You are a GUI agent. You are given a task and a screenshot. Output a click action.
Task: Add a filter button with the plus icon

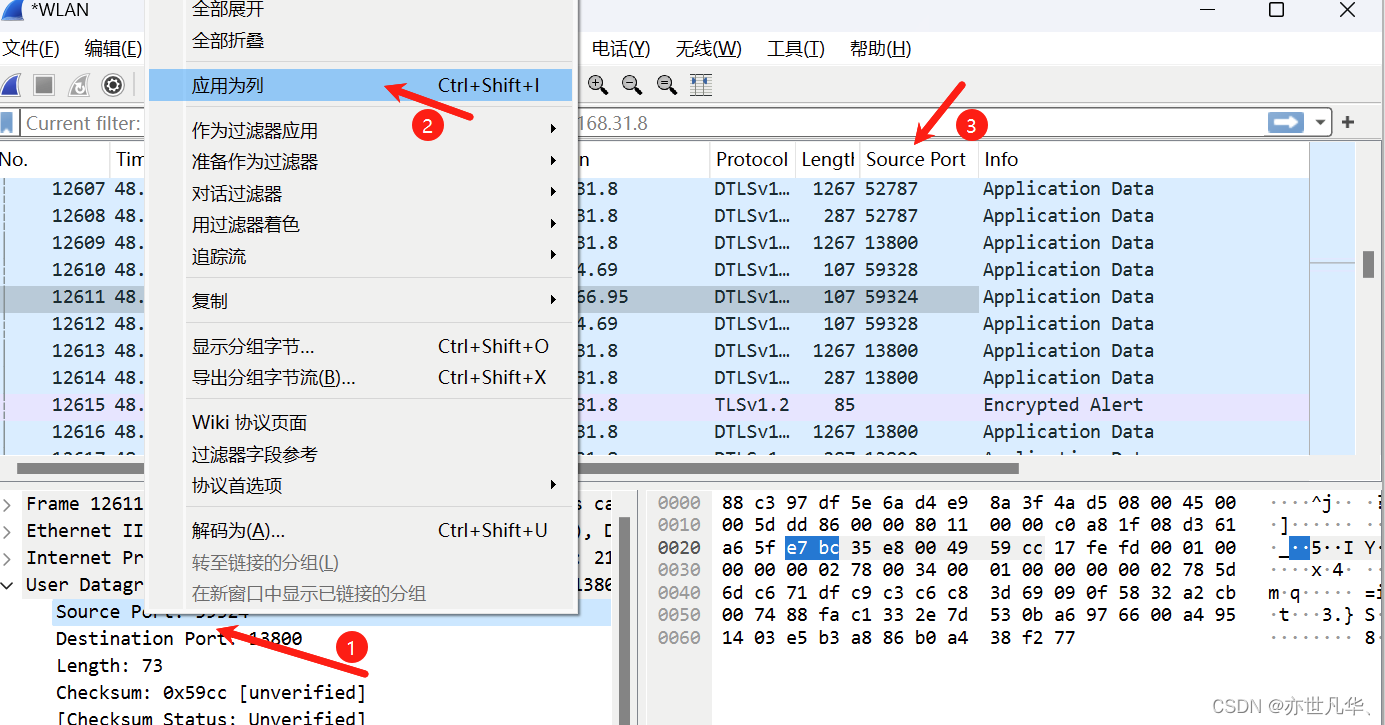click(x=1348, y=122)
